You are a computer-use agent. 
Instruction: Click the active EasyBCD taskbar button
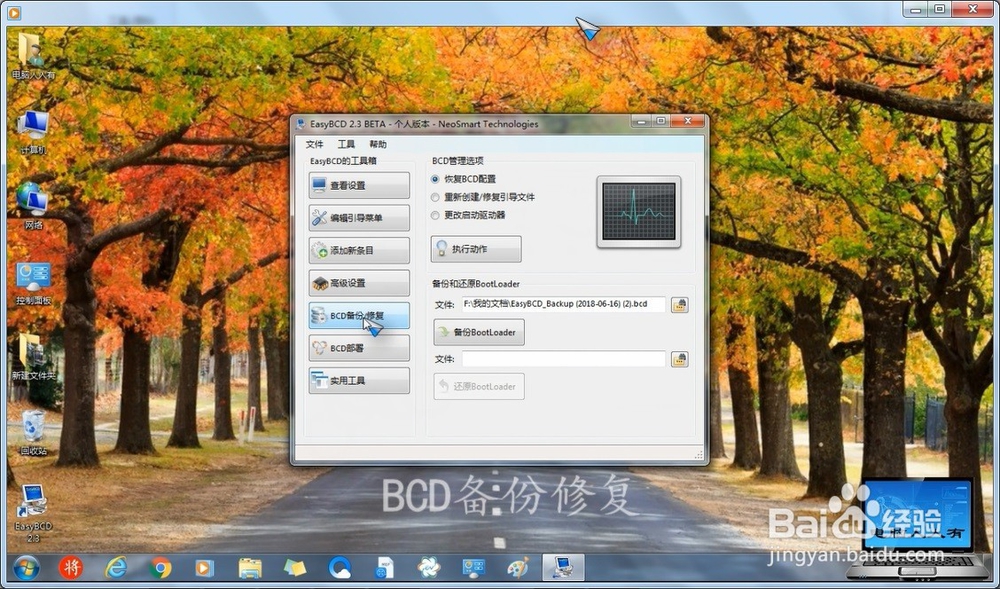click(x=562, y=567)
